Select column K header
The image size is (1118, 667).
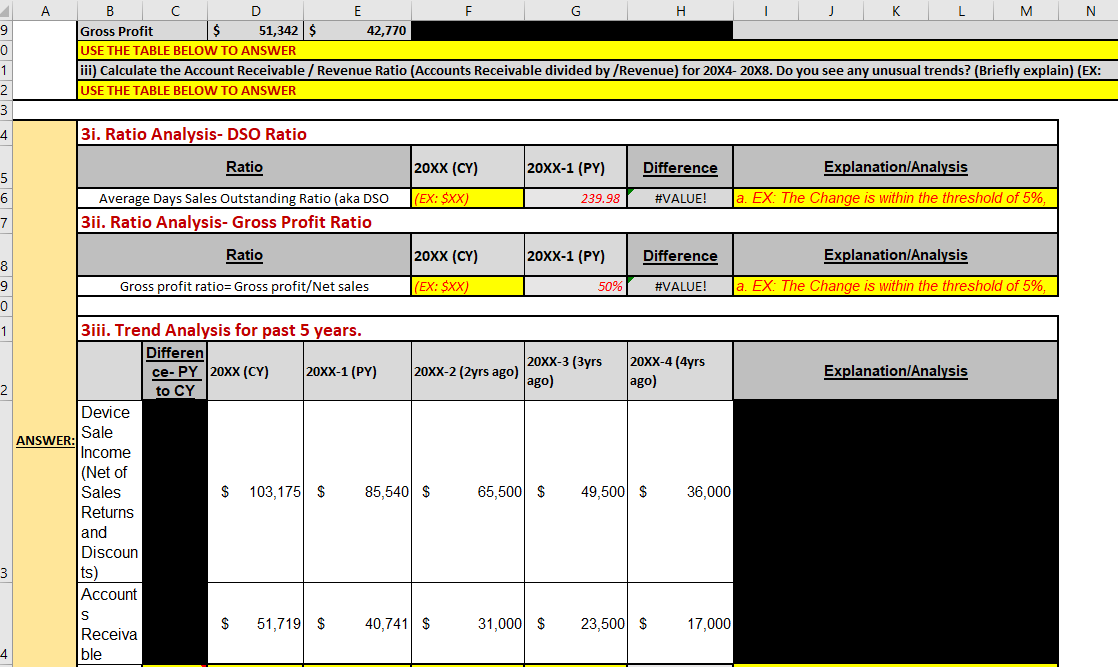click(896, 11)
